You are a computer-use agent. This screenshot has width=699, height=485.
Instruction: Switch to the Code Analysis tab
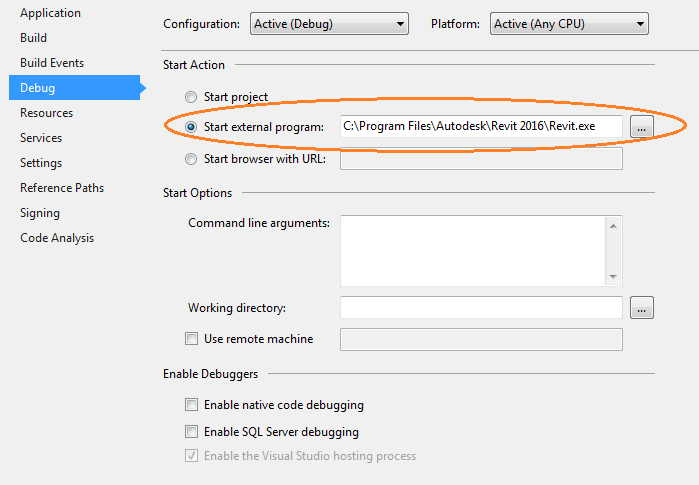point(57,238)
